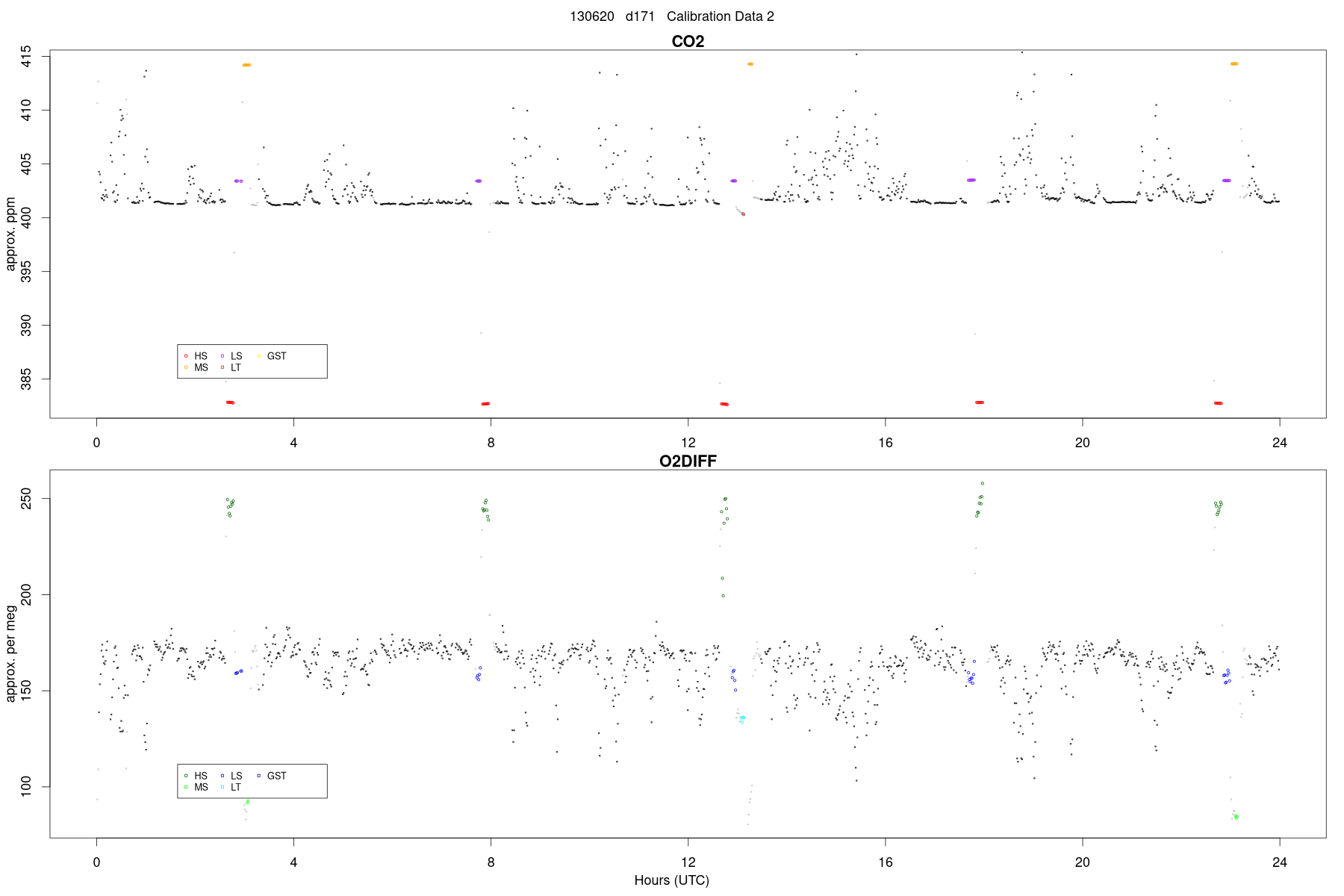
Task: Click the cyan LT entry in O2DIFF legend
Action: 231,787
